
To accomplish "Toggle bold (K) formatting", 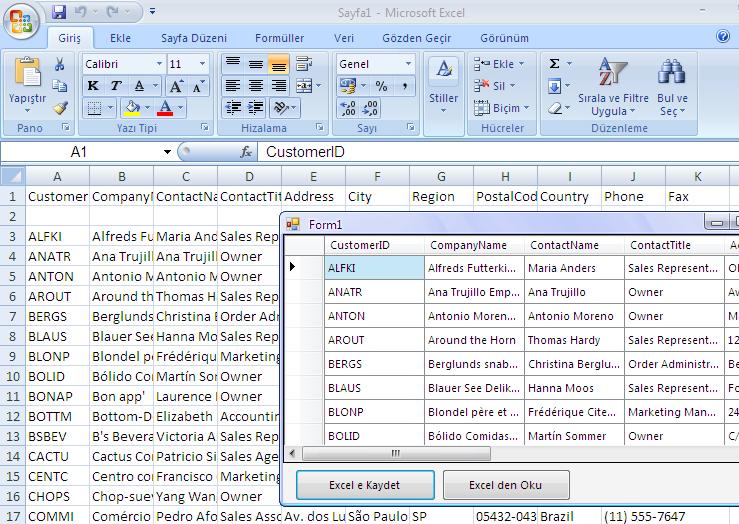I will pos(93,86).
